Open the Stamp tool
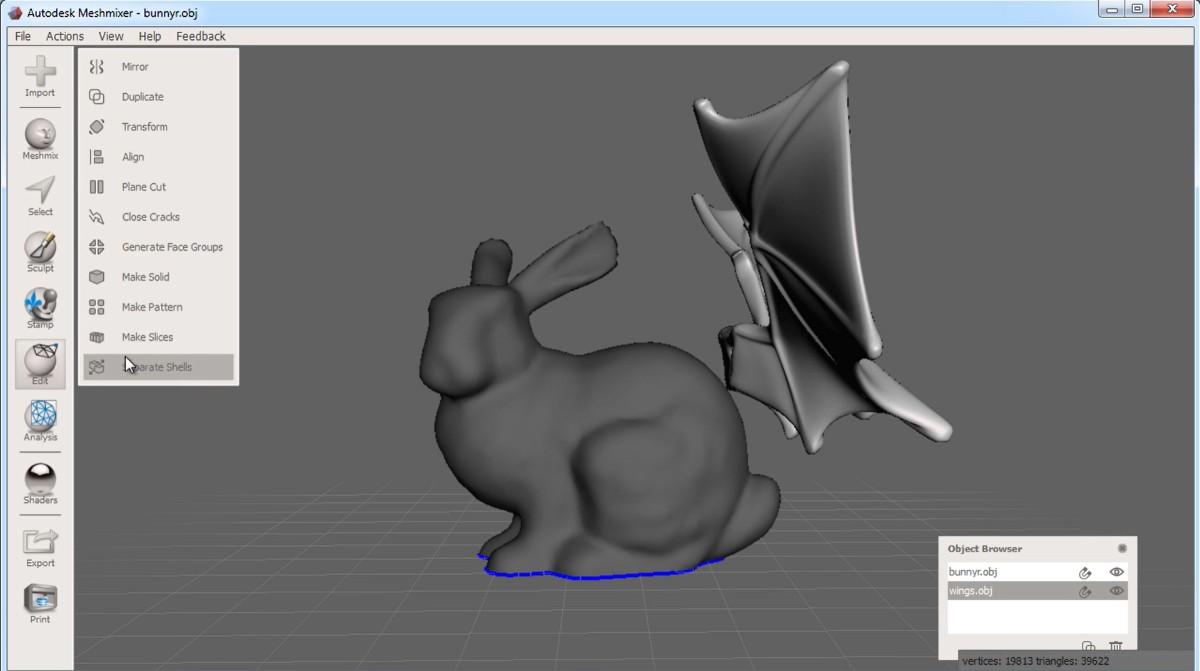 pyautogui.click(x=40, y=308)
